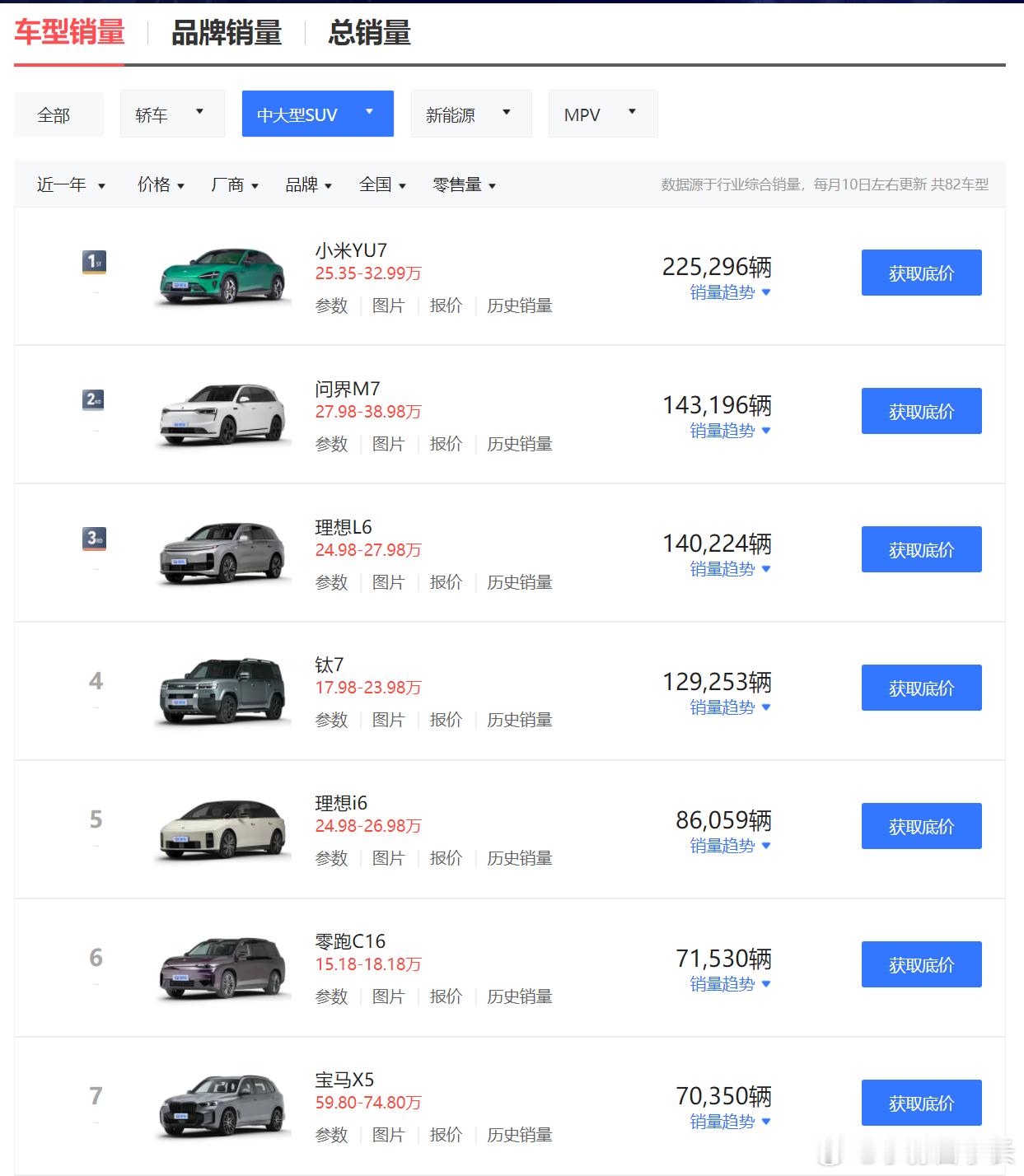Open the 理想L6 car image
1024x1176 pixels.
(x=222, y=553)
